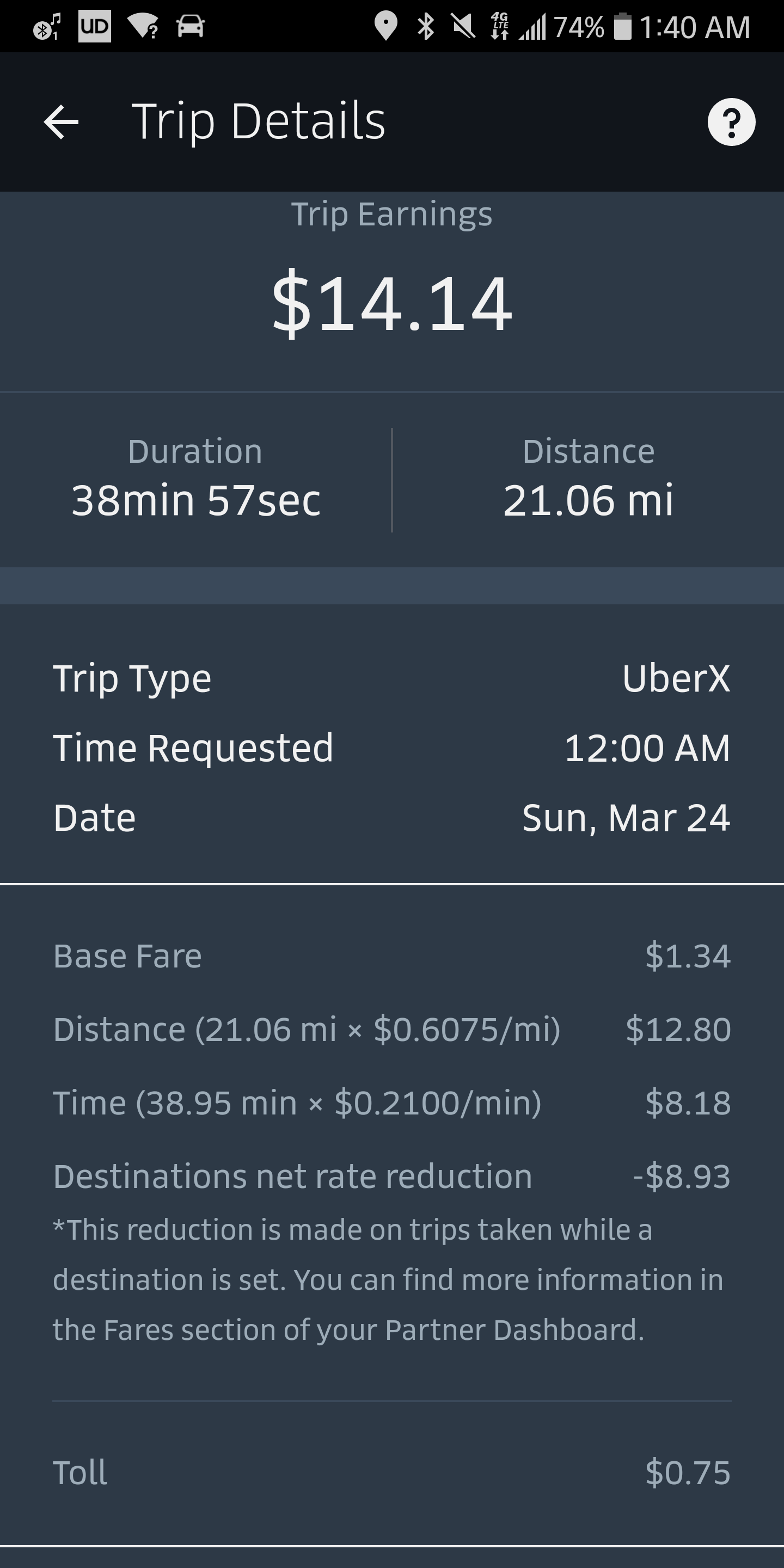Tap the back arrow icon

pyautogui.click(x=62, y=122)
